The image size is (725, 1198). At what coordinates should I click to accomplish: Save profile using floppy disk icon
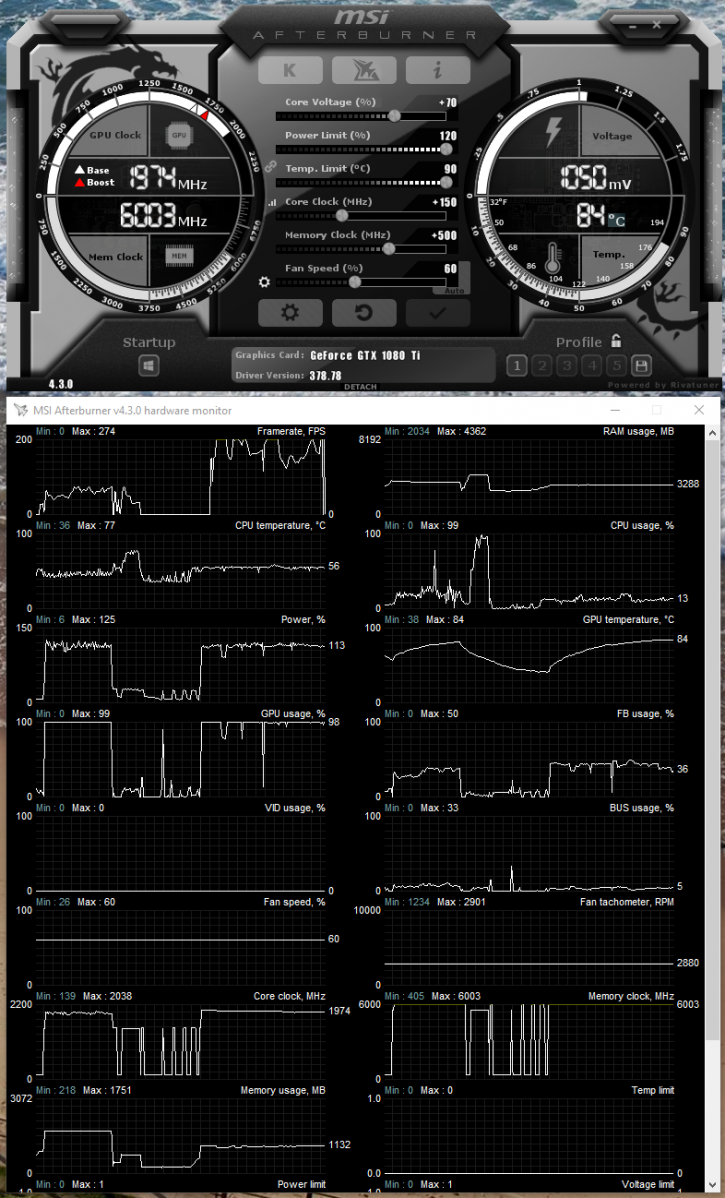pos(641,365)
